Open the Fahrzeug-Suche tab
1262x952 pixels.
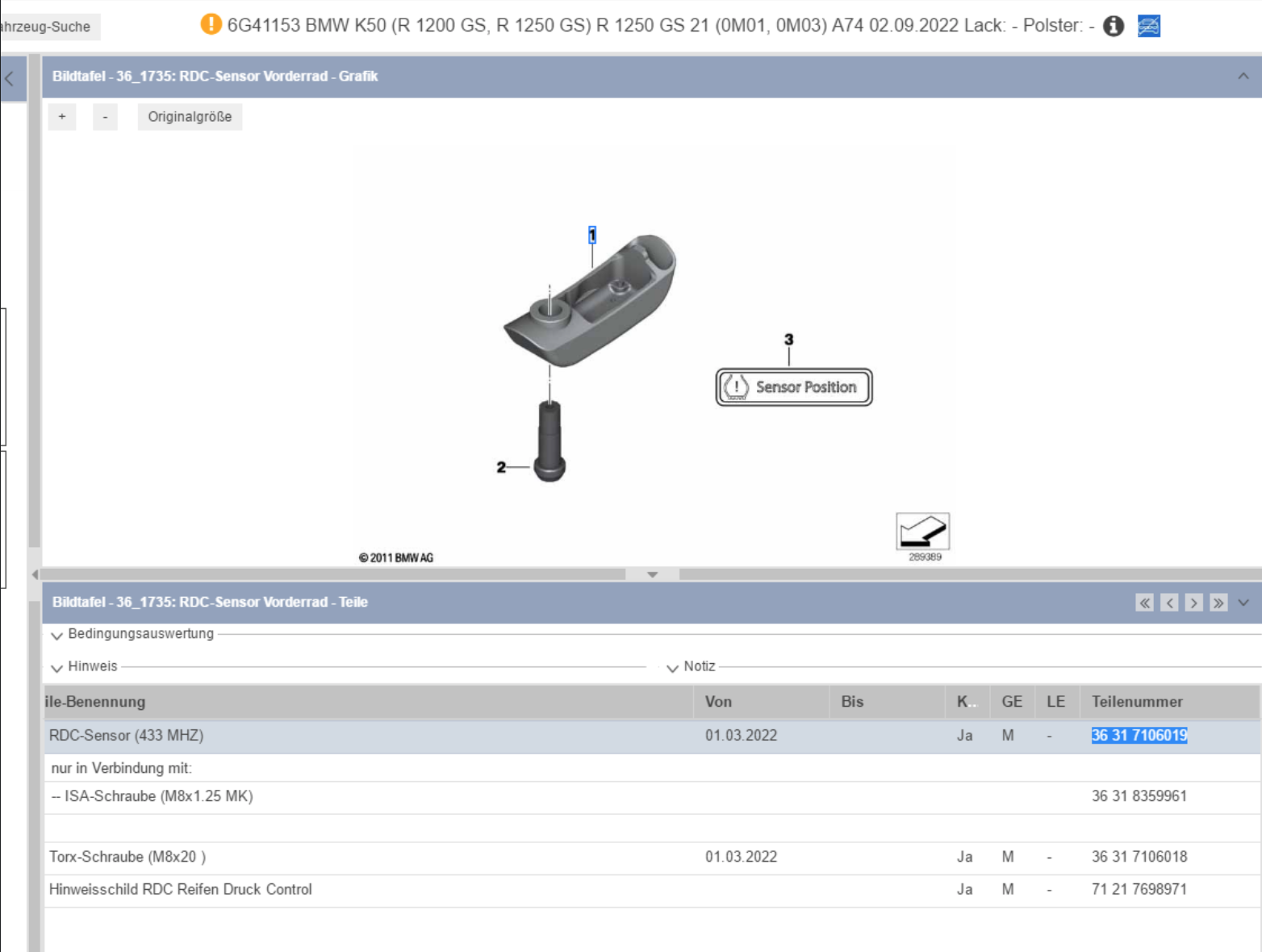tap(47, 27)
